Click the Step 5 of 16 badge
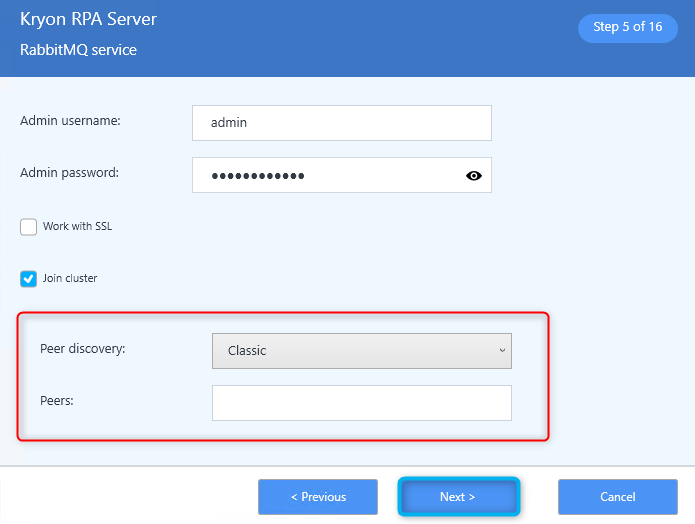695x524 pixels. point(628,28)
